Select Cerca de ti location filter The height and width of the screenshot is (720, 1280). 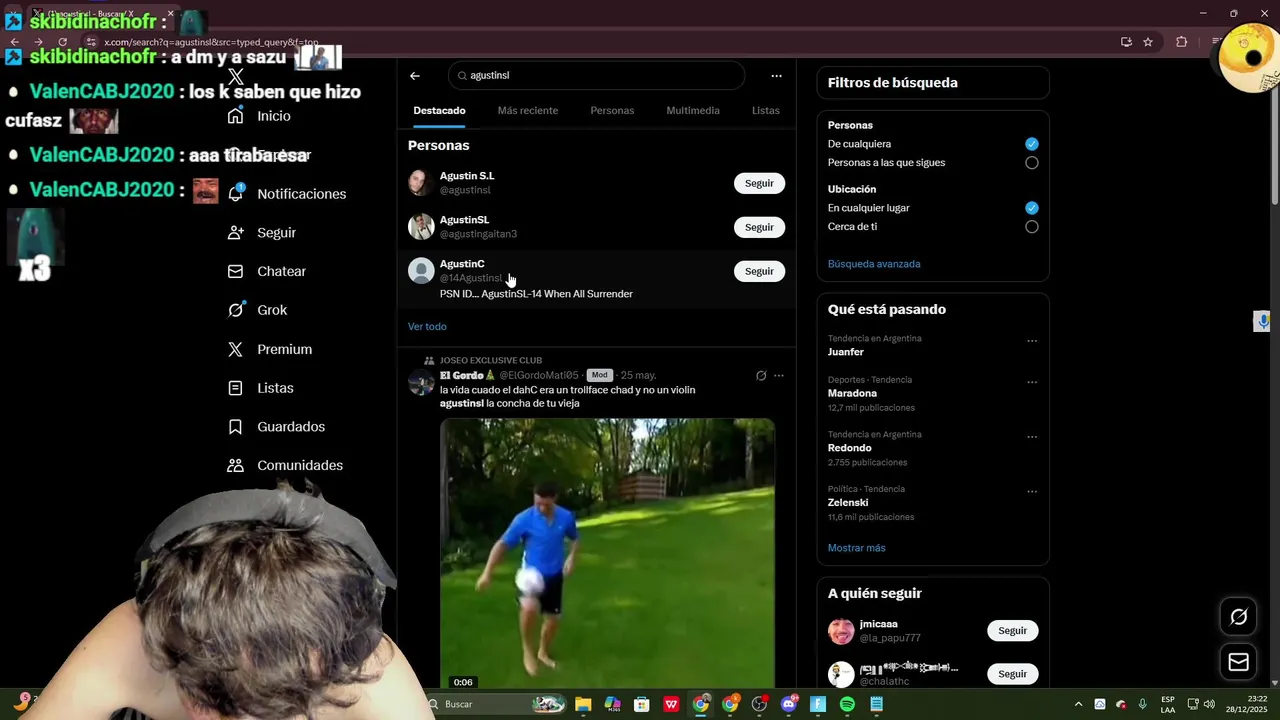1031,227
